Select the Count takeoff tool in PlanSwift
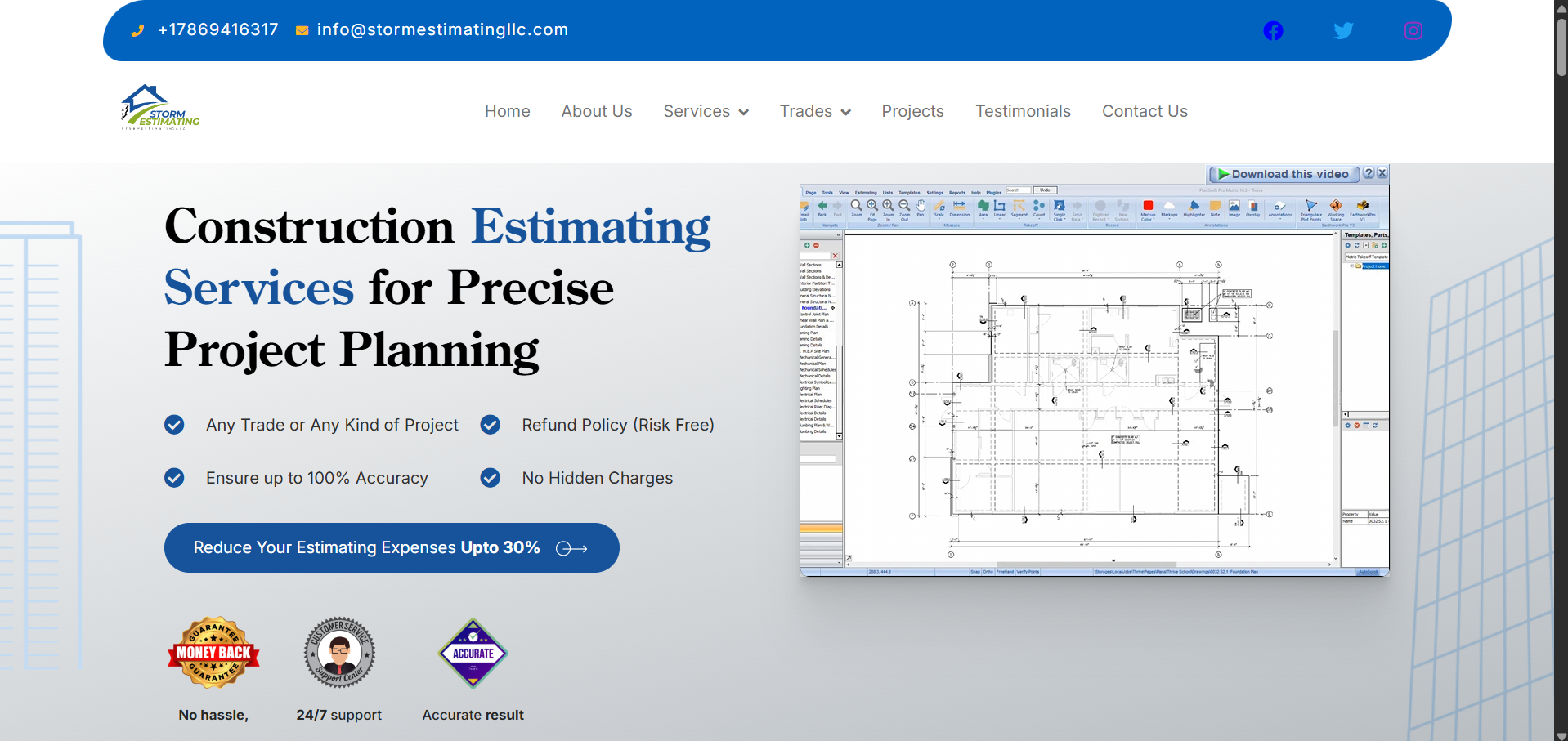The image size is (1568, 741). [x=1039, y=208]
